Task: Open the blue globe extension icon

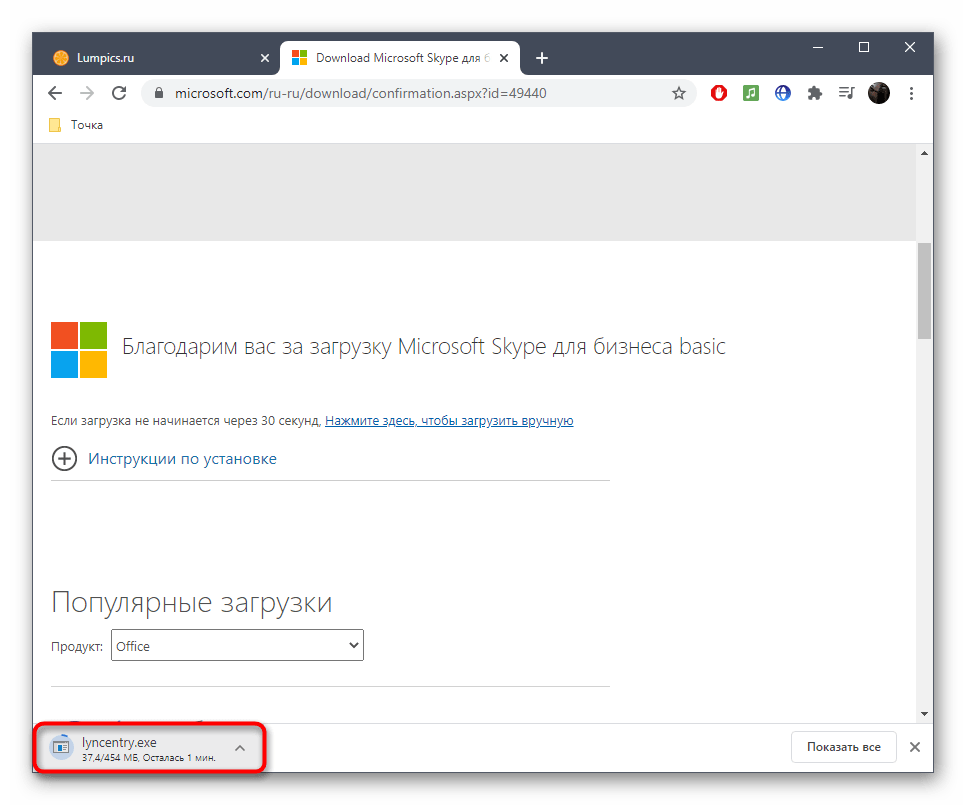Action: pyautogui.click(x=783, y=93)
